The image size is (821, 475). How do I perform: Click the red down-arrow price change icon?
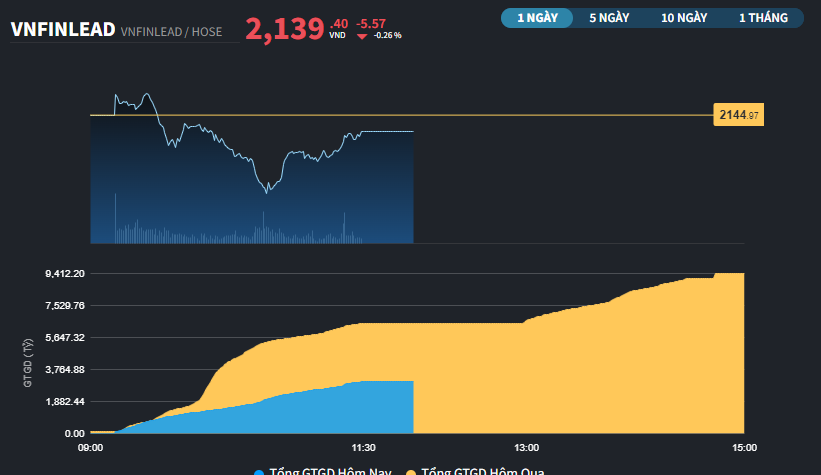pos(362,36)
